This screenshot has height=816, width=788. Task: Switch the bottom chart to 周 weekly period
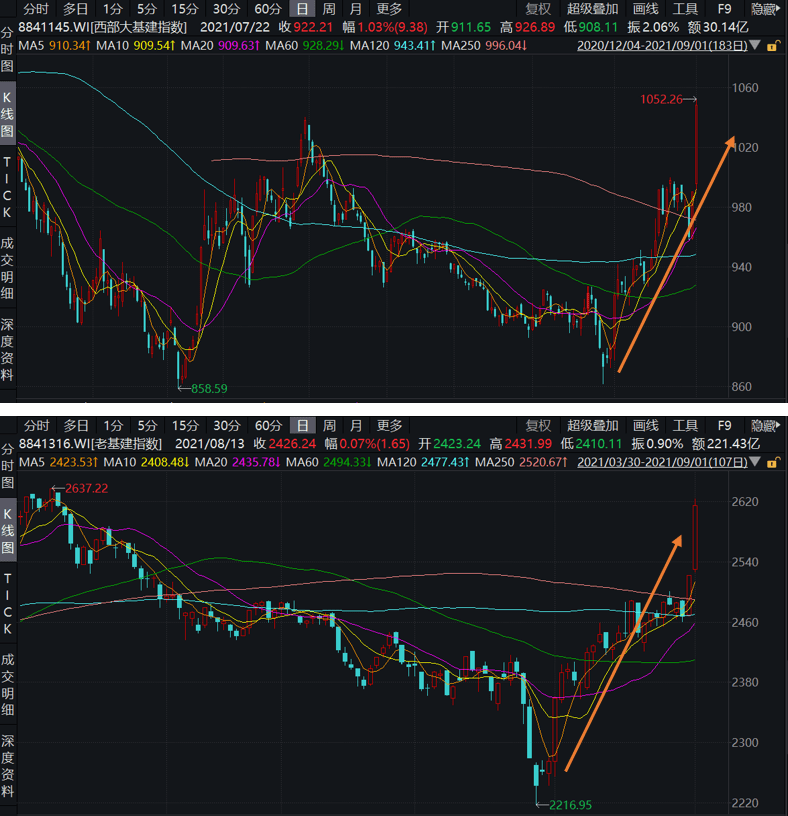(329, 426)
